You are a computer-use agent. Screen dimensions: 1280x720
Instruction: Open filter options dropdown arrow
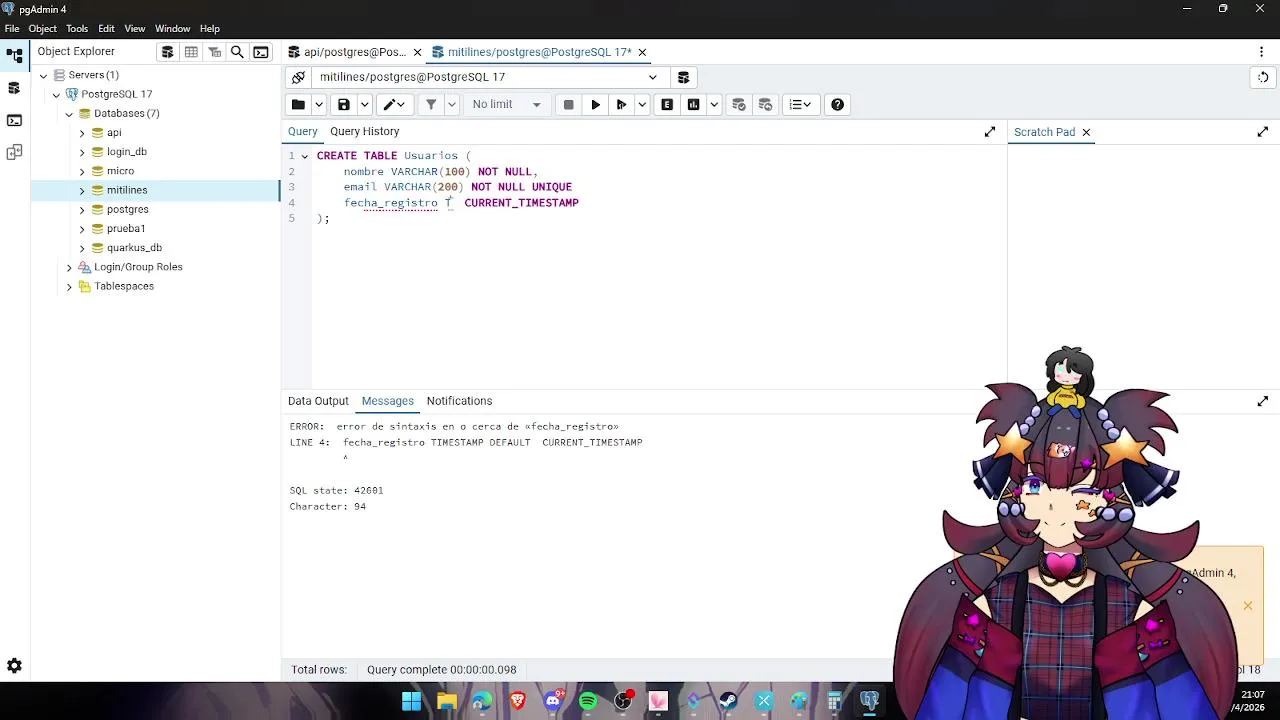pos(452,104)
